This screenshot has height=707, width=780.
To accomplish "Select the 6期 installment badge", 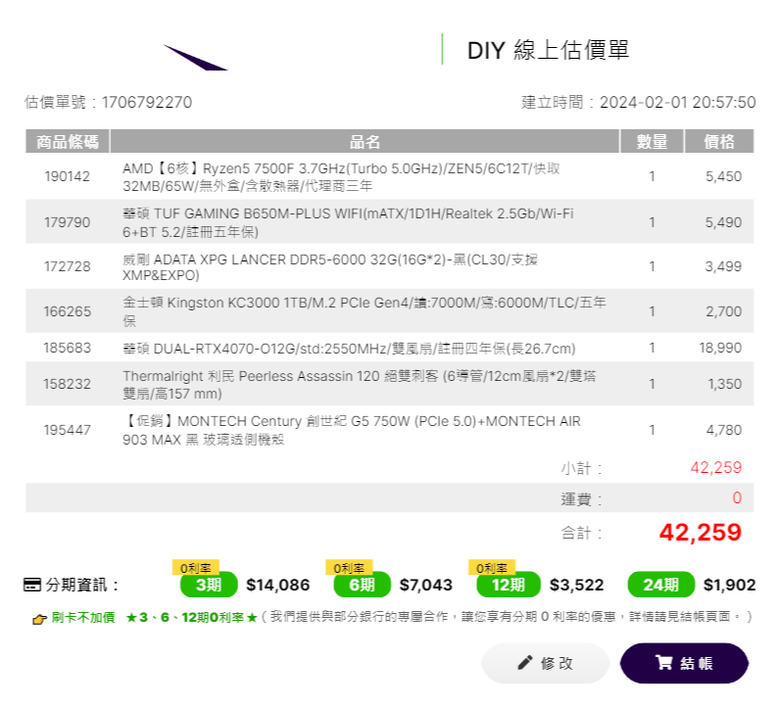I will click(362, 584).
